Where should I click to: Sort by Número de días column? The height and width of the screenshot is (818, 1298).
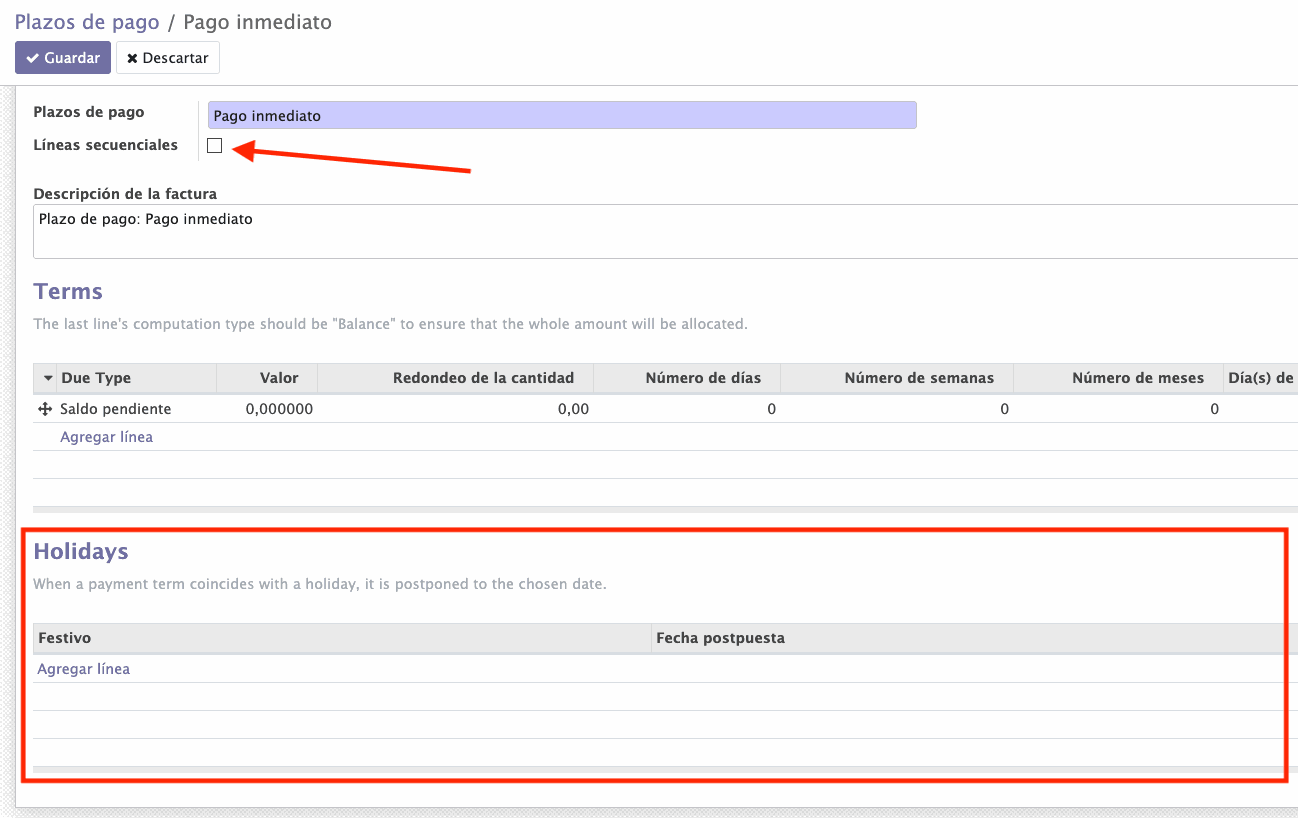point(703,378)
